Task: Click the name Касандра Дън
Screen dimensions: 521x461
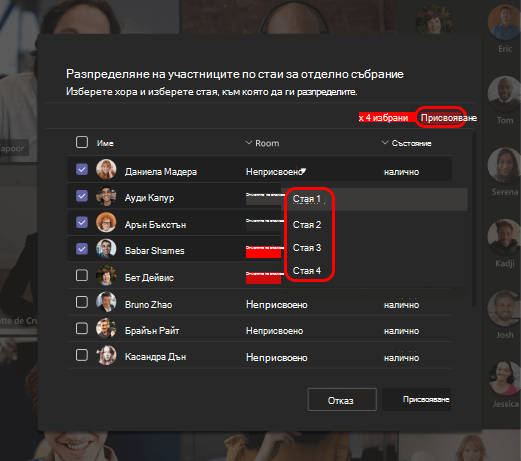Action: (155, 357)
